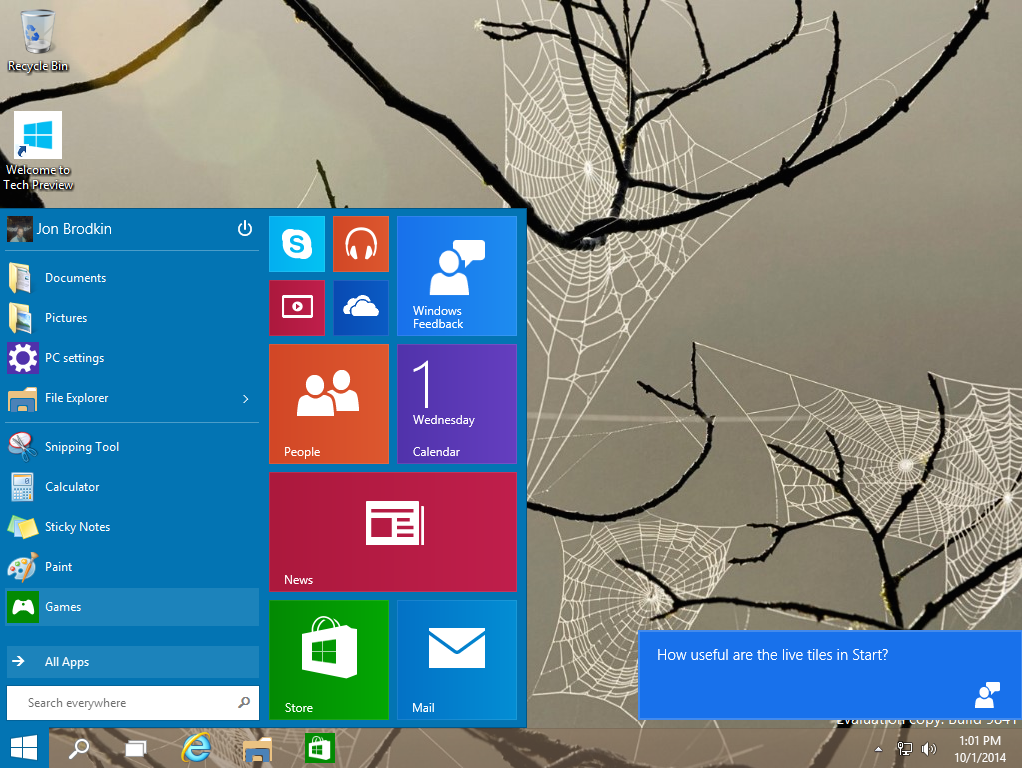
Task: Open the Mail tile
Action: pos(456,659)
